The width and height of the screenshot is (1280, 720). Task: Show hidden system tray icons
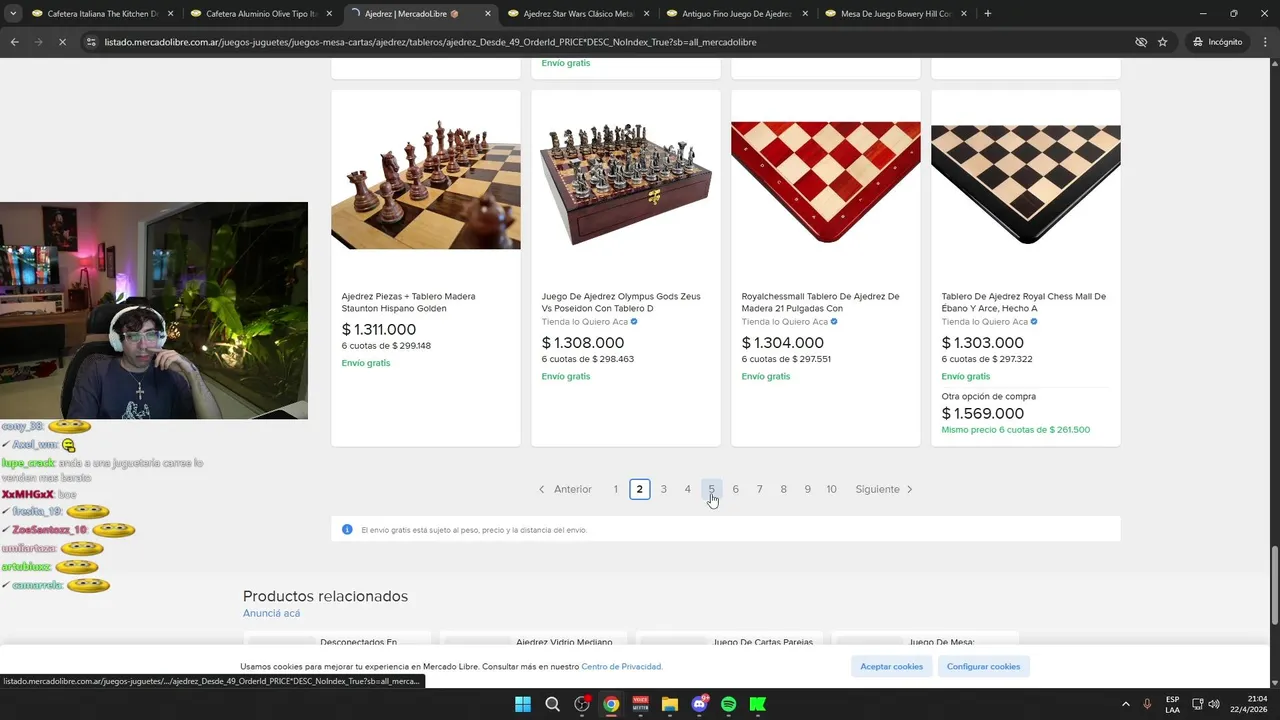1125,704
